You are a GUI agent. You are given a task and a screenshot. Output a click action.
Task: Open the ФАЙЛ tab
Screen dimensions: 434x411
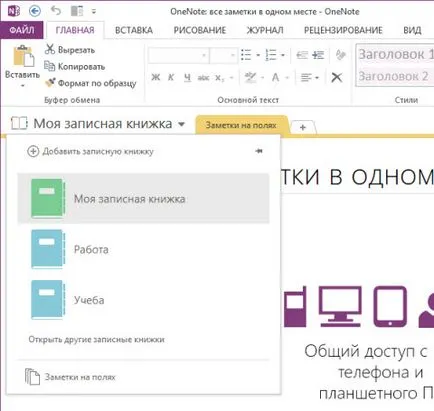[22, 30]
